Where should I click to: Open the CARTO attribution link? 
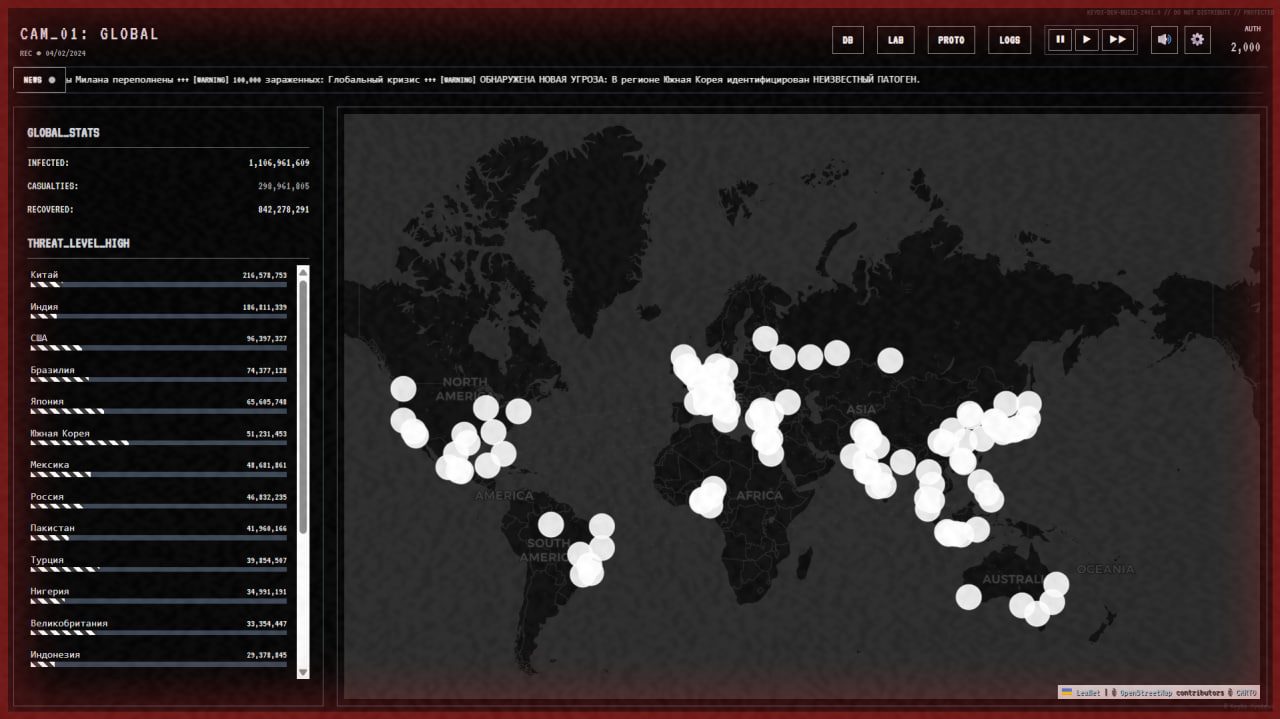coord(1246,692)
